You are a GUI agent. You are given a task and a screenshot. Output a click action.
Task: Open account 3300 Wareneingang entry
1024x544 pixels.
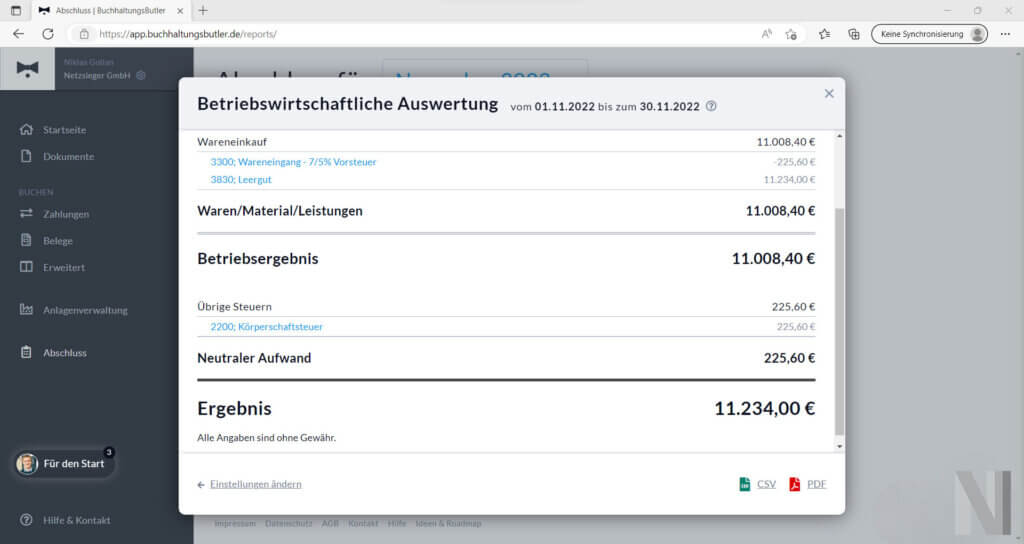coord(292,161)
